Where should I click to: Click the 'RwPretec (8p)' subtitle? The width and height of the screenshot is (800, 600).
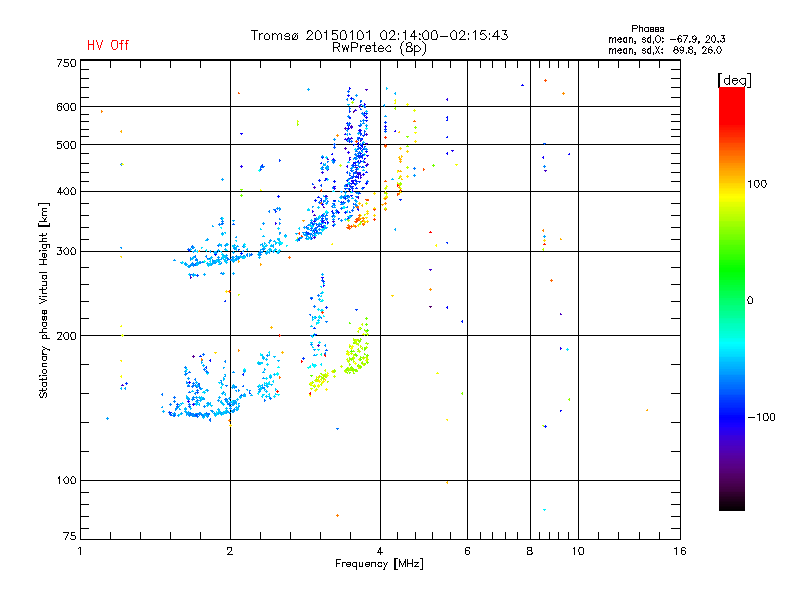point(379,48)
